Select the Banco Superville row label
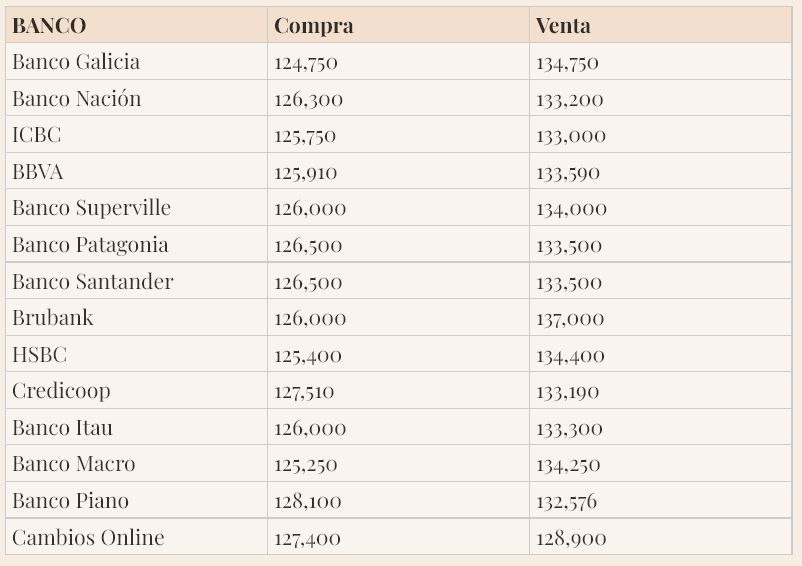 (91, 208)
